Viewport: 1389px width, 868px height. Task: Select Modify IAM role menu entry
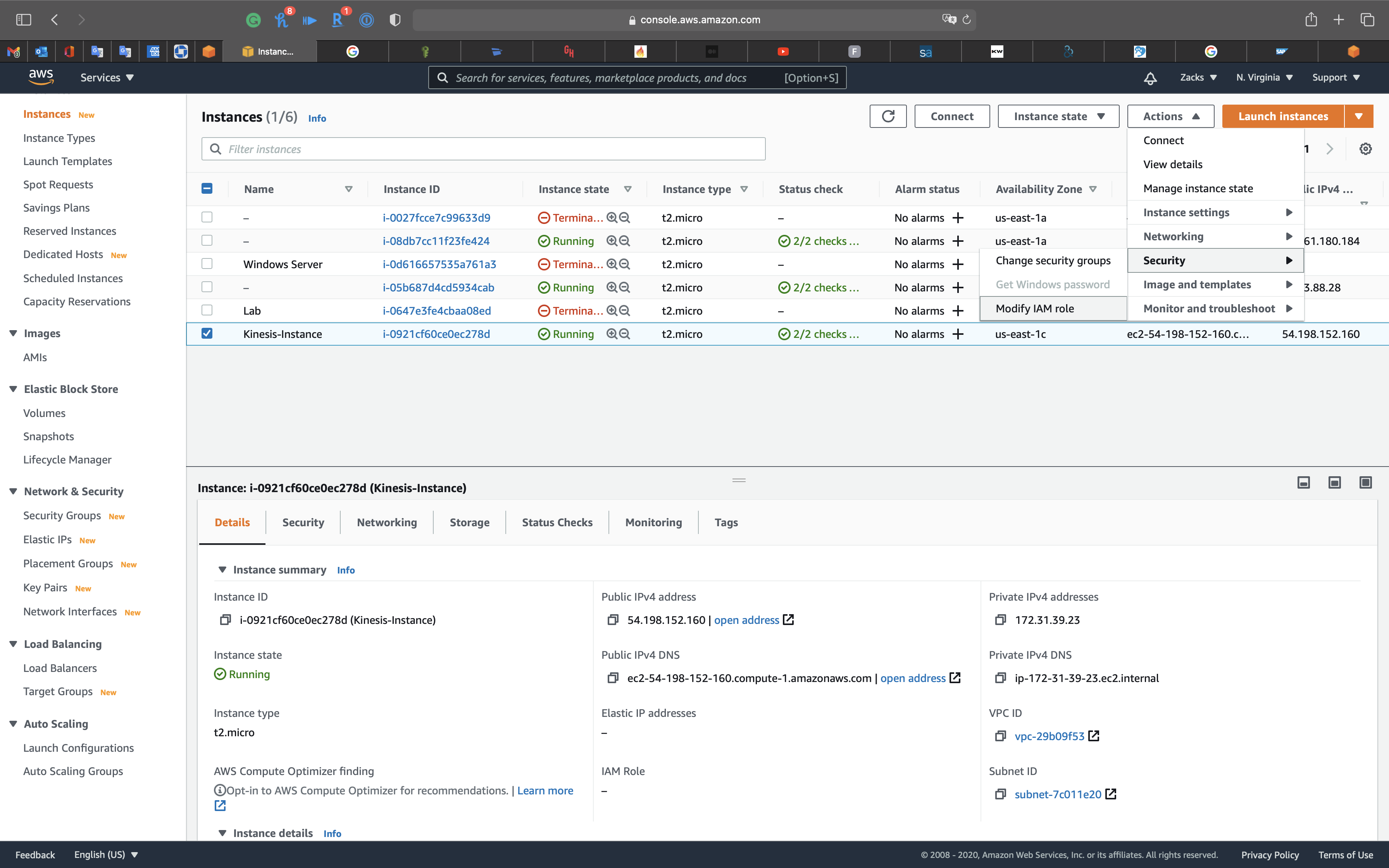(1034, 309)
